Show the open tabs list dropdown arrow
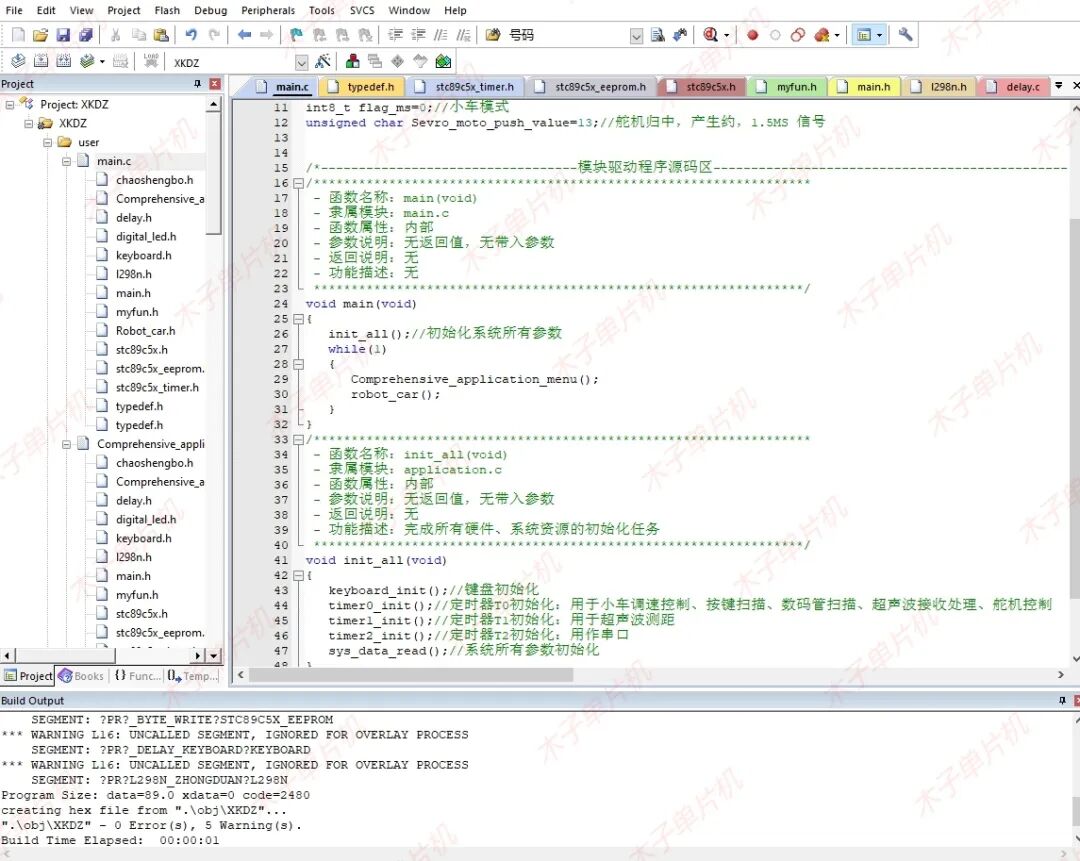This screenshot has height=861, width=1080. [x=1059, y=86]
